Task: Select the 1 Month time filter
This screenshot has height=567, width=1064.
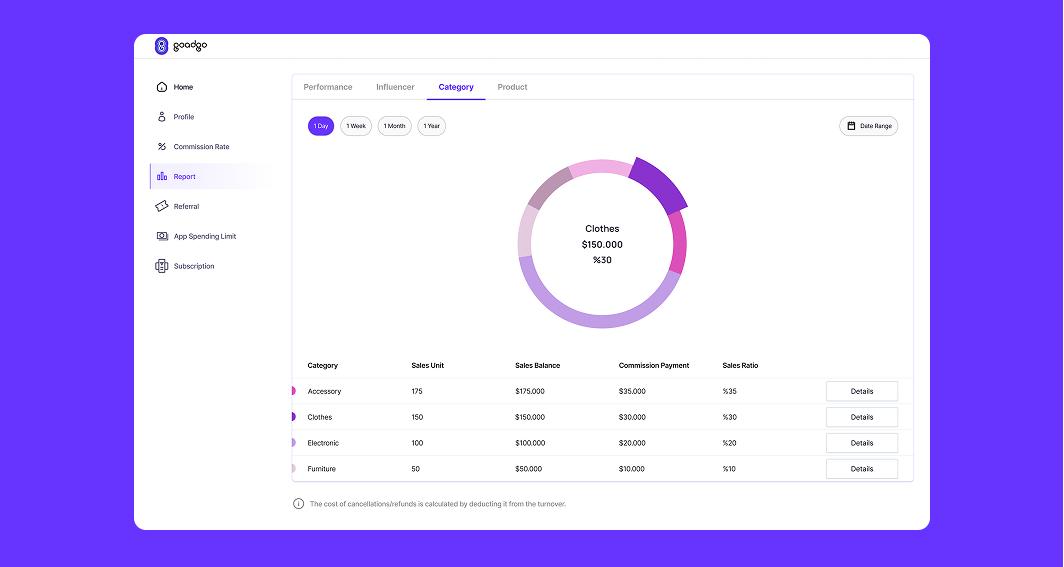Action: 394,126
